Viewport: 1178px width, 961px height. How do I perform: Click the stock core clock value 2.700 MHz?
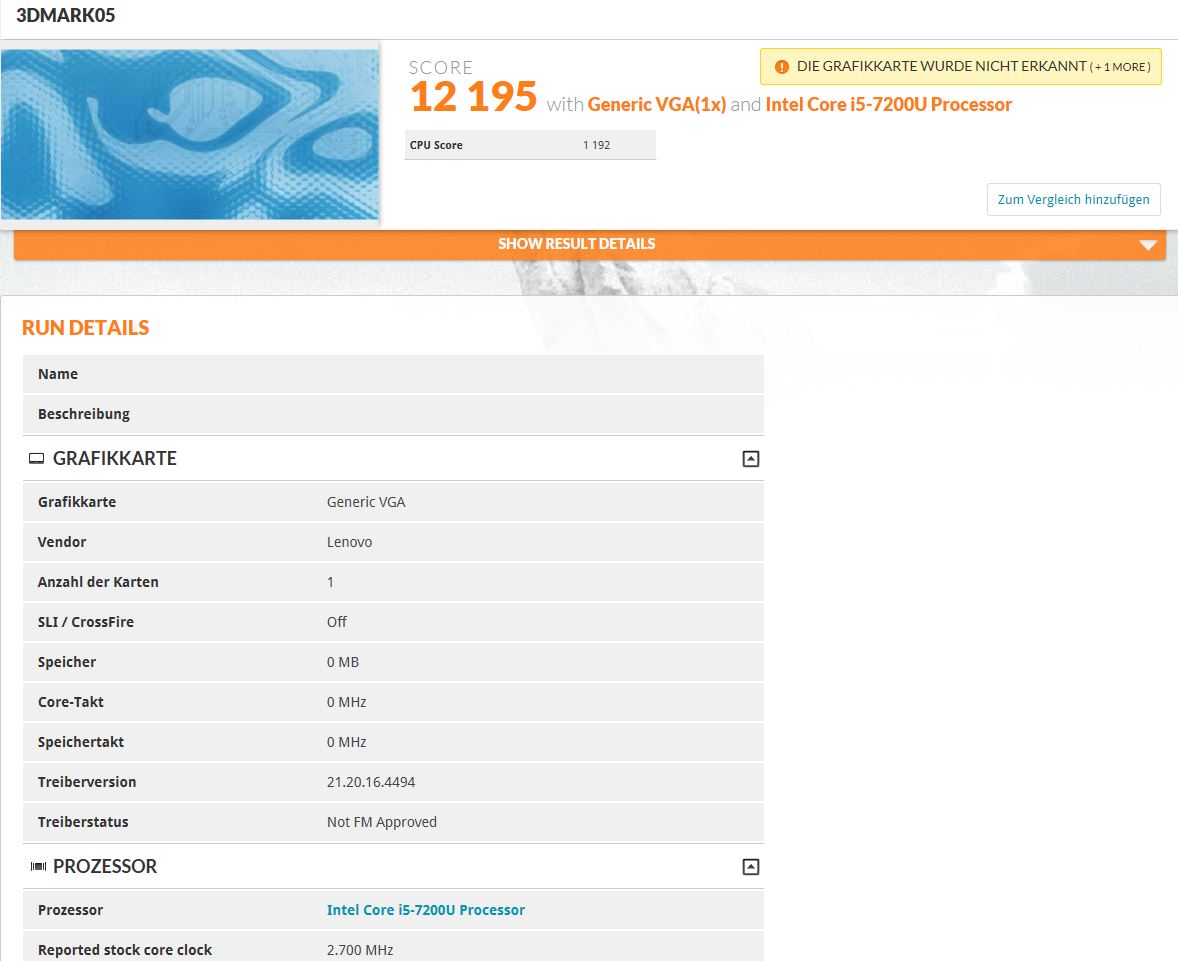pos(360,950)
